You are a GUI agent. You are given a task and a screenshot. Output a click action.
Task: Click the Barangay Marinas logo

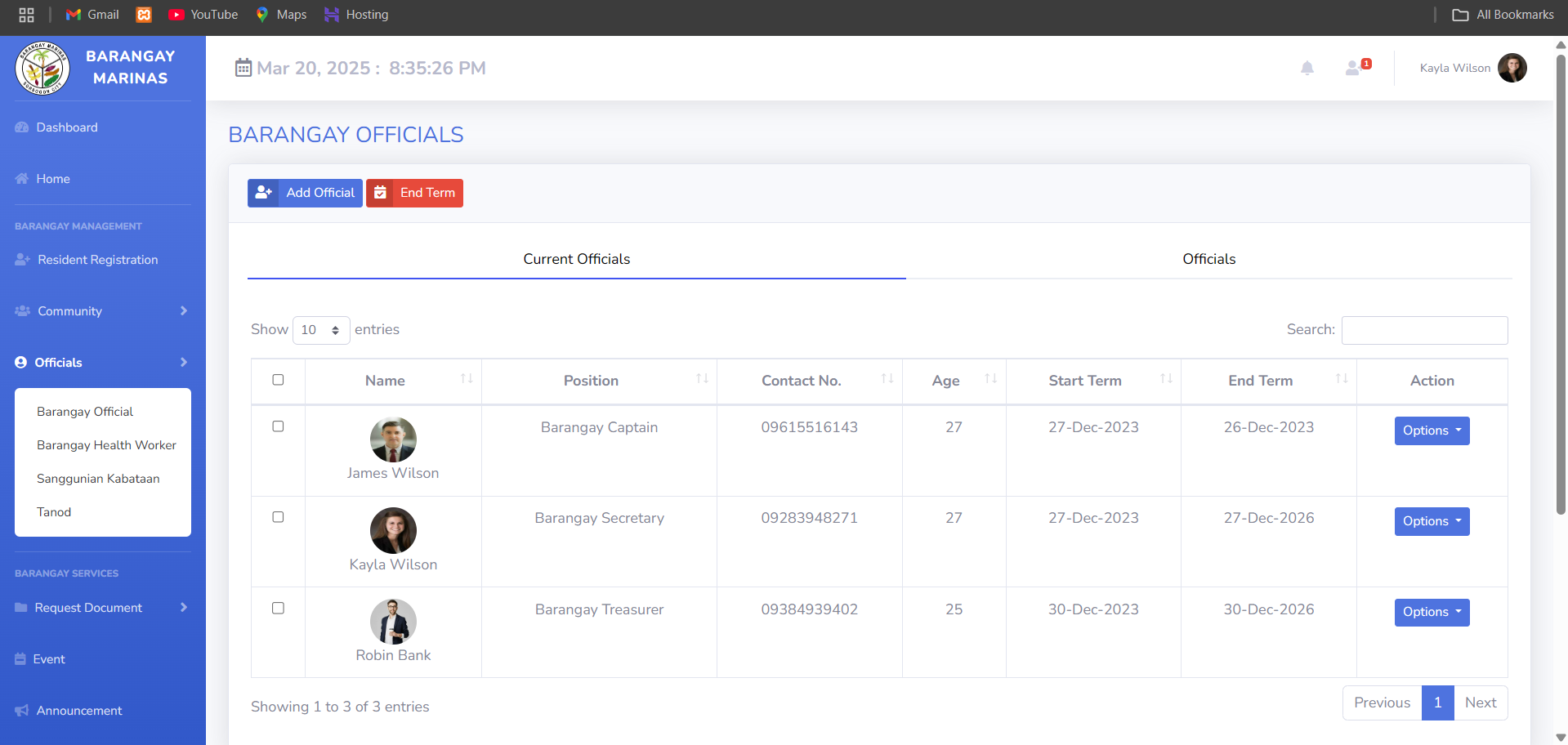pyautogui.click(x=42, y=69)
